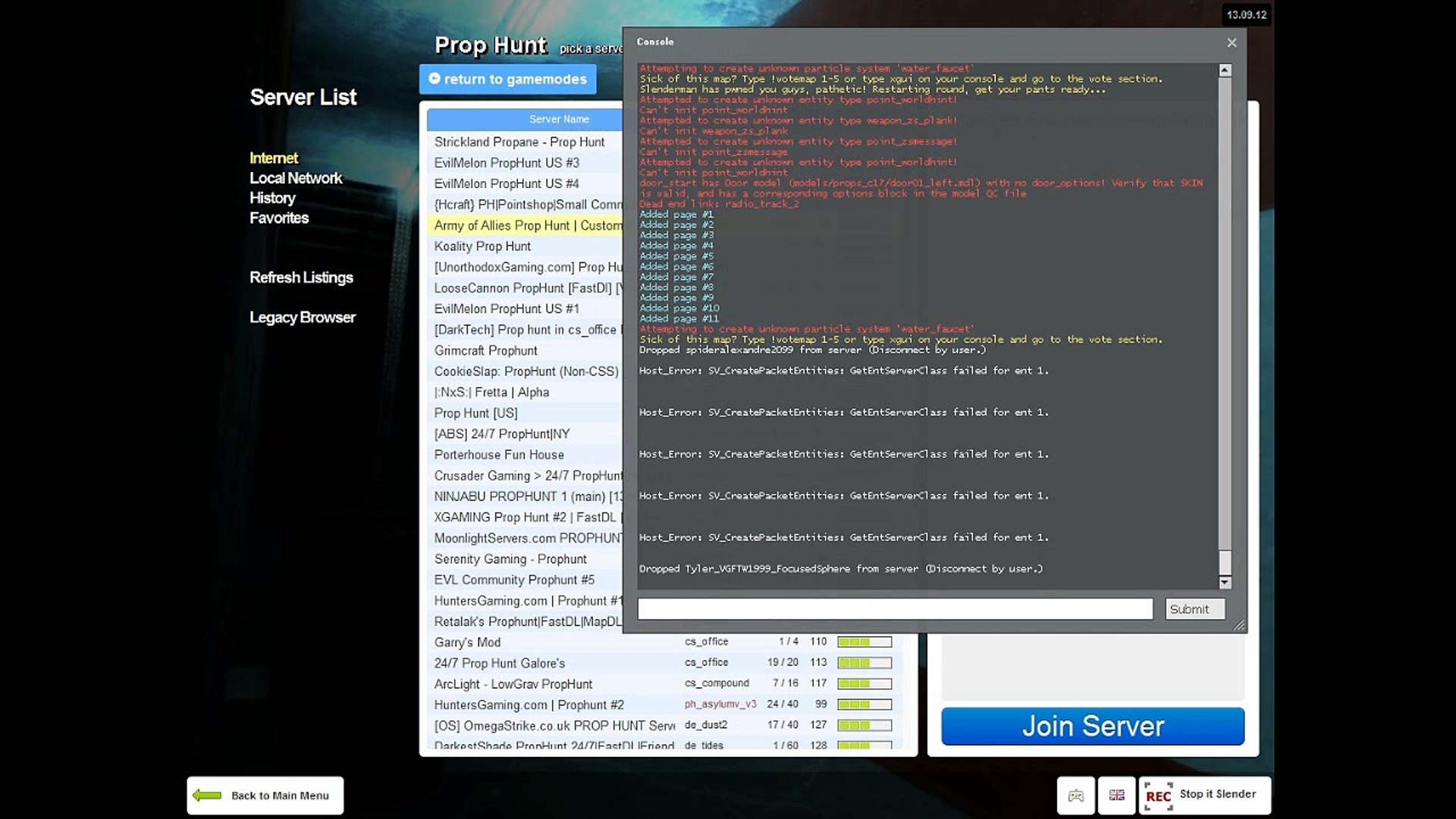This screenshot has width=1456, height=819.
Task: Click the console scrollbar thumb
Action: pos(1225,562)
